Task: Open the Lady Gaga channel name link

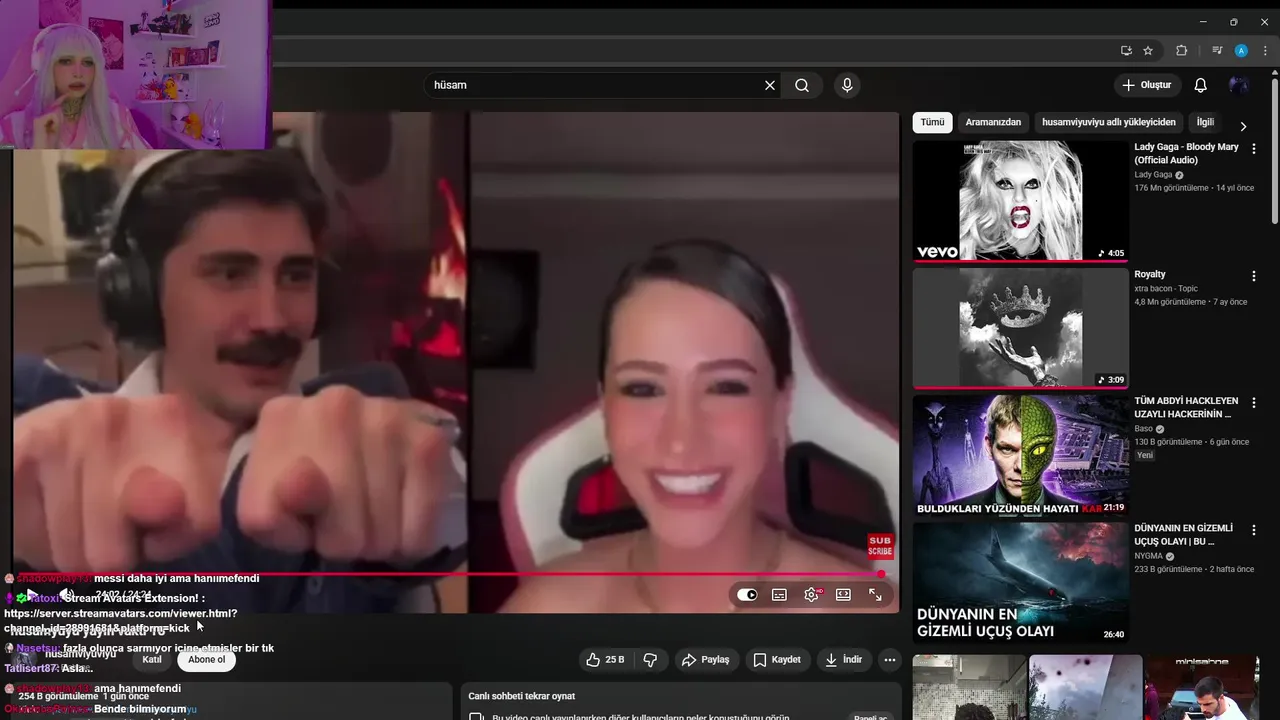Action: [1153, 175]
